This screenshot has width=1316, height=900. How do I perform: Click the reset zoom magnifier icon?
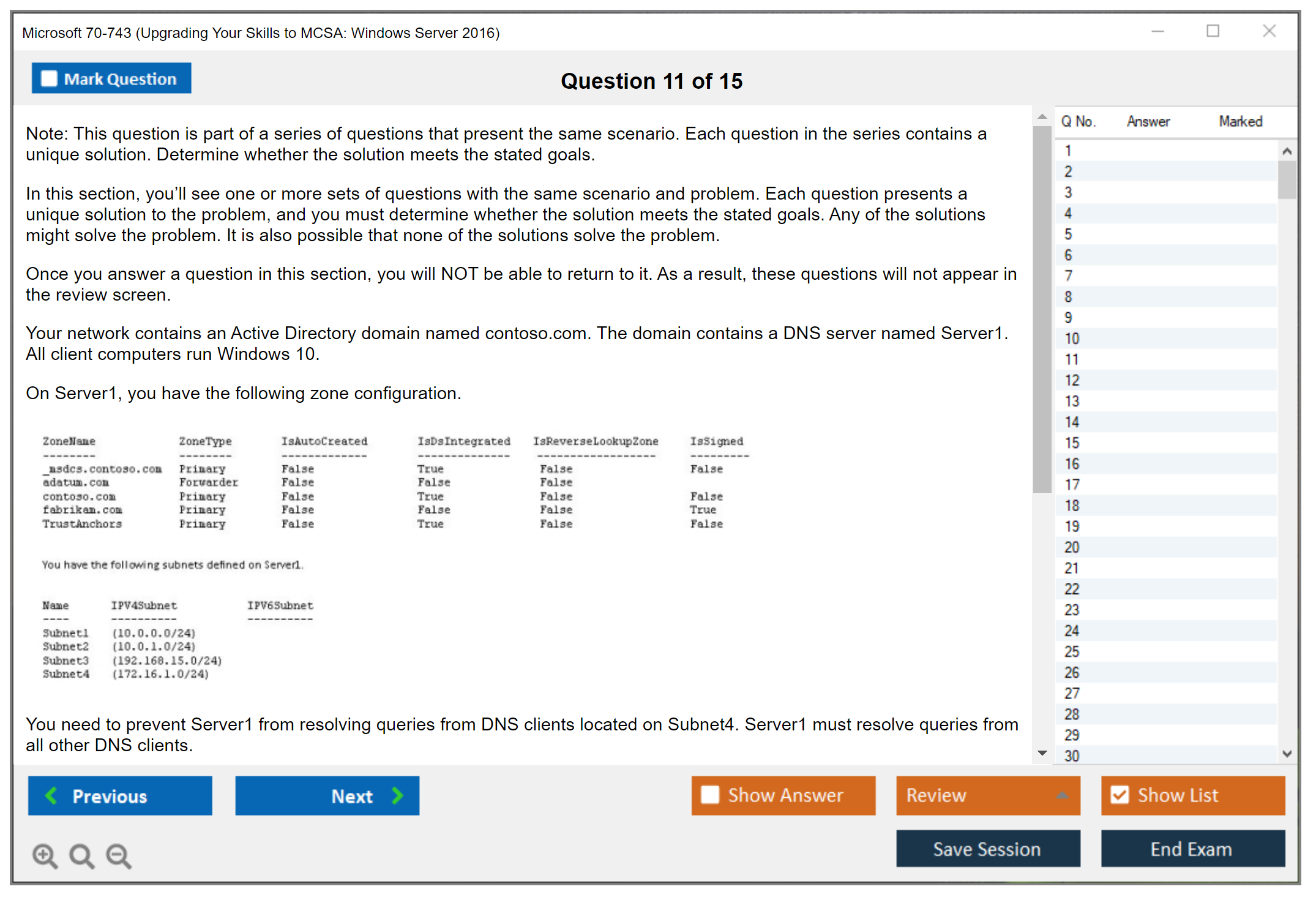[x=81, y=855]
